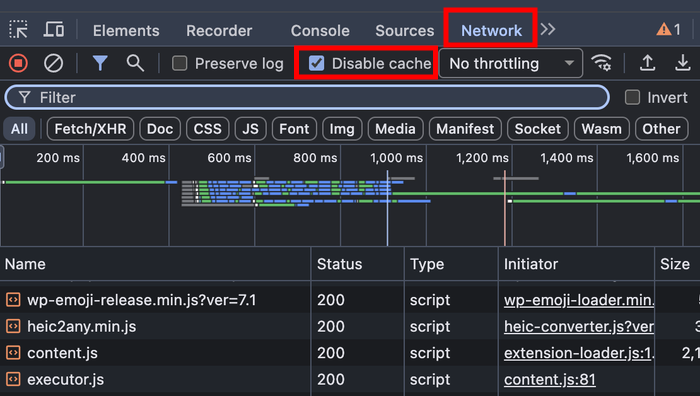Click the 200 status of executor.js
This screenshot has height=396, width=700.
pos(331,379)
